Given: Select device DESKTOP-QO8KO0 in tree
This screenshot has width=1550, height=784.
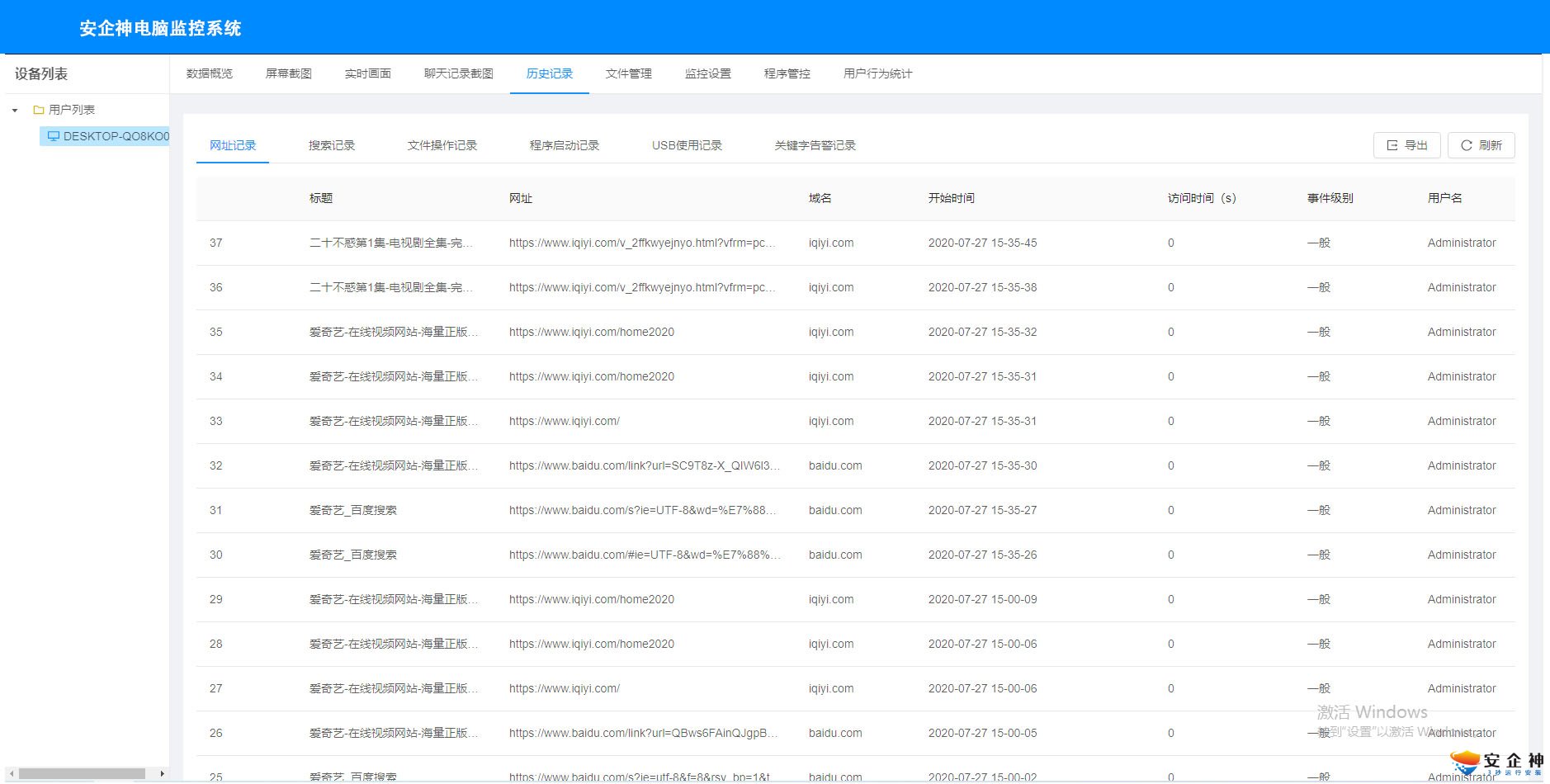Looking at the screenshot, I should click(x=105, y=136).
